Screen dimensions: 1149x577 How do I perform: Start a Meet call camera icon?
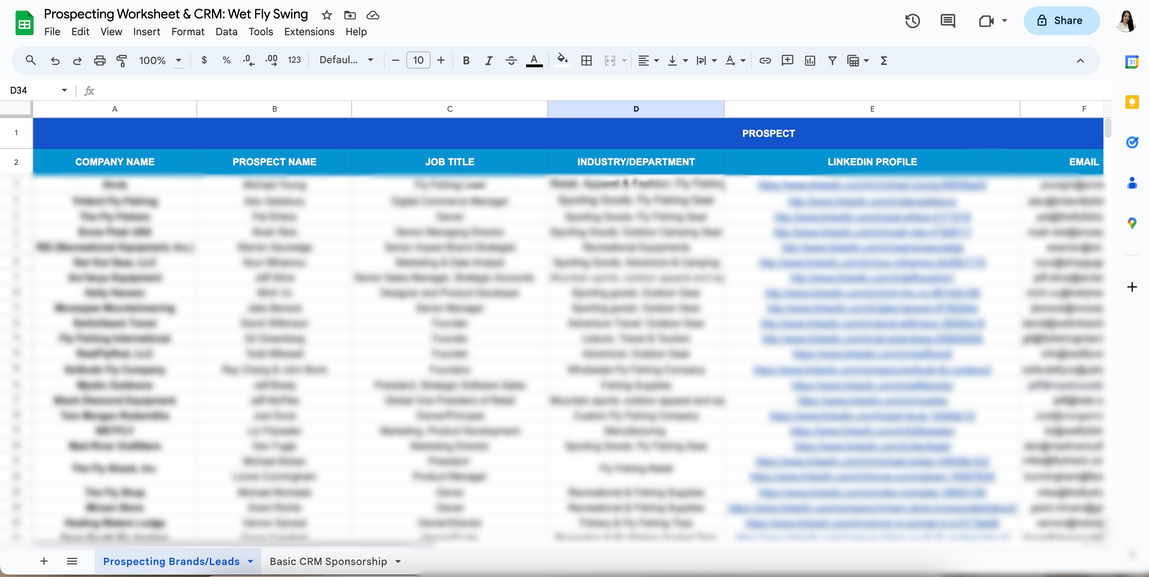986,21
